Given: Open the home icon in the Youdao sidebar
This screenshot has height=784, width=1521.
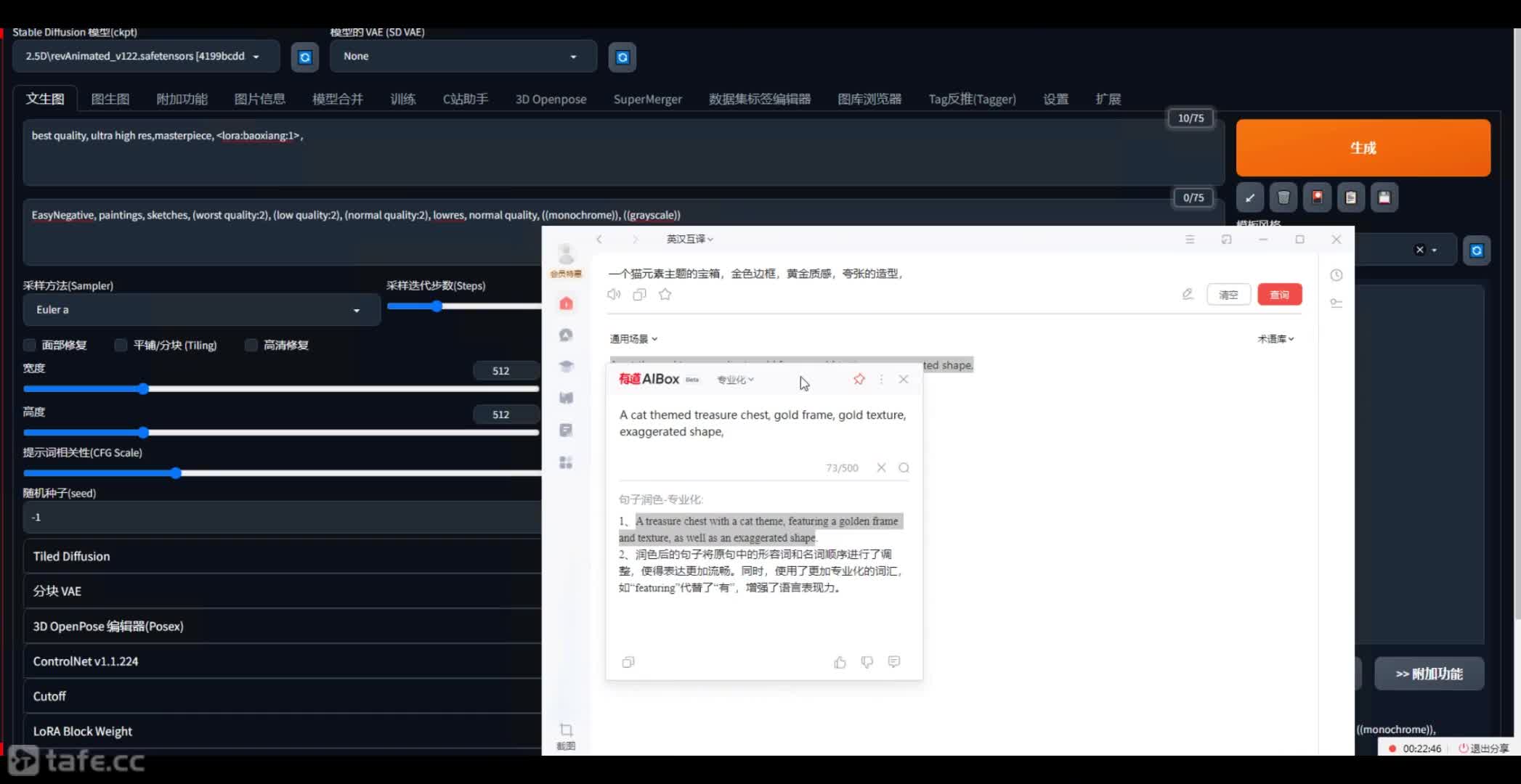Looking at the screenshot, I should (566, 303).
